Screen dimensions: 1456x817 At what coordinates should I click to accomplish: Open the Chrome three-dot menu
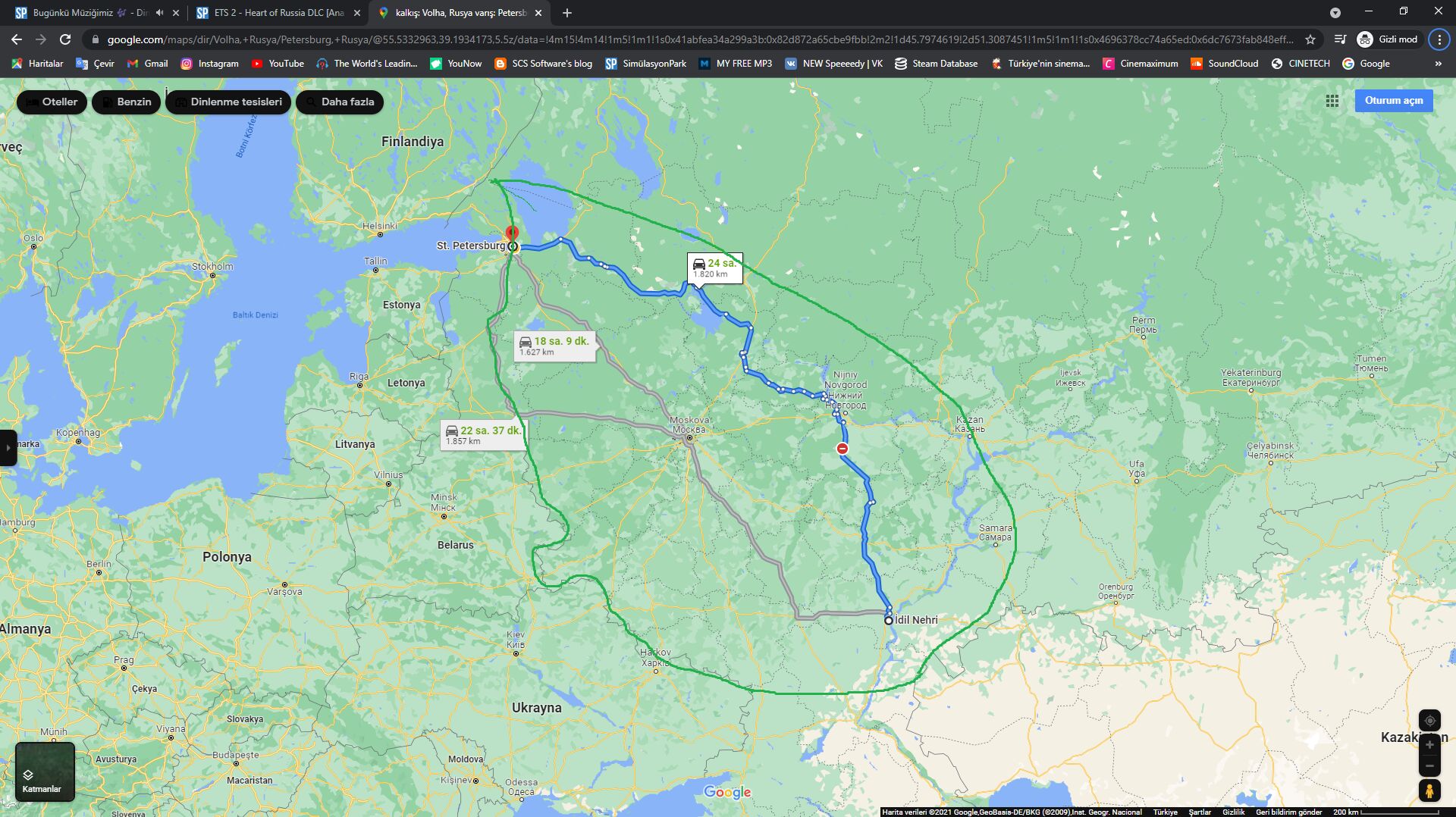coord(1439,39)
